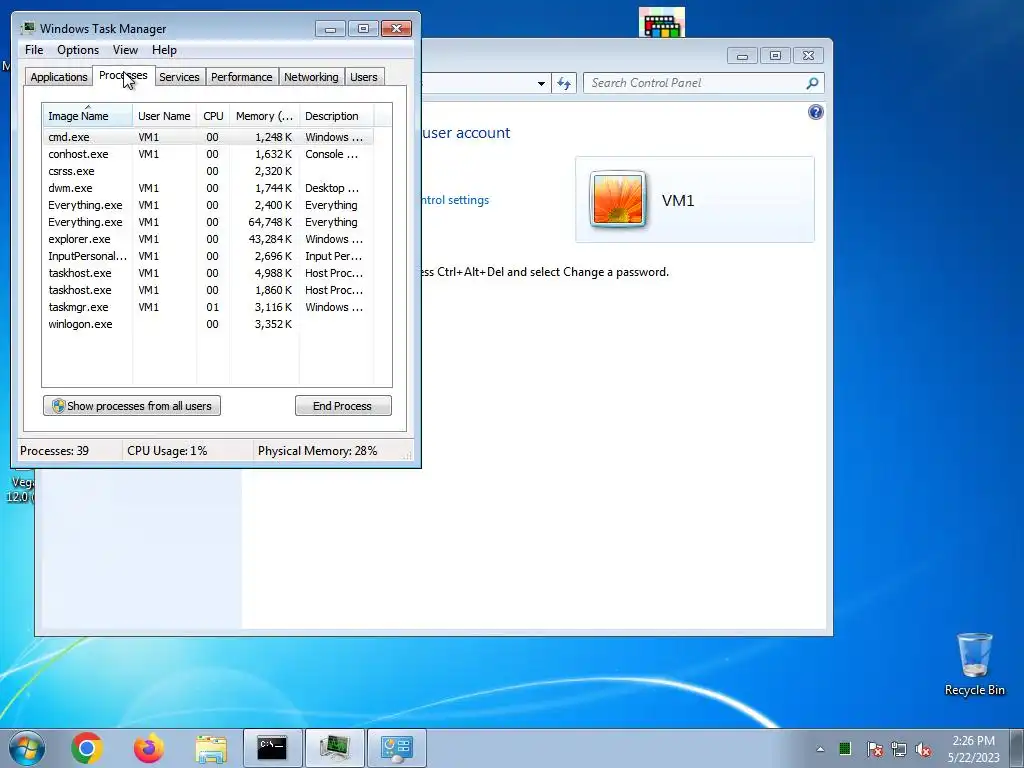The image size is (1024, 768).
Task: Click the Task Manager title bar icon
Action: pyautogui.click(x=28, y=28)
